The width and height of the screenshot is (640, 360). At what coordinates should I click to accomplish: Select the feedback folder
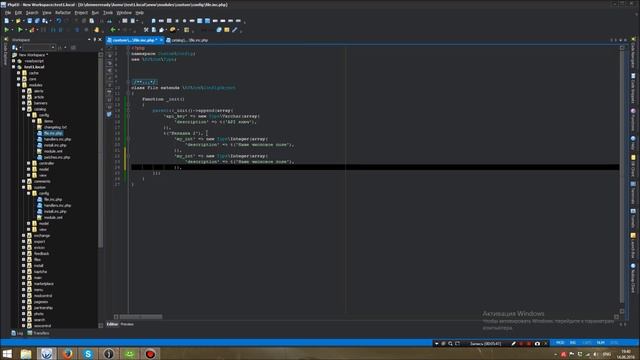pos(41,253)
